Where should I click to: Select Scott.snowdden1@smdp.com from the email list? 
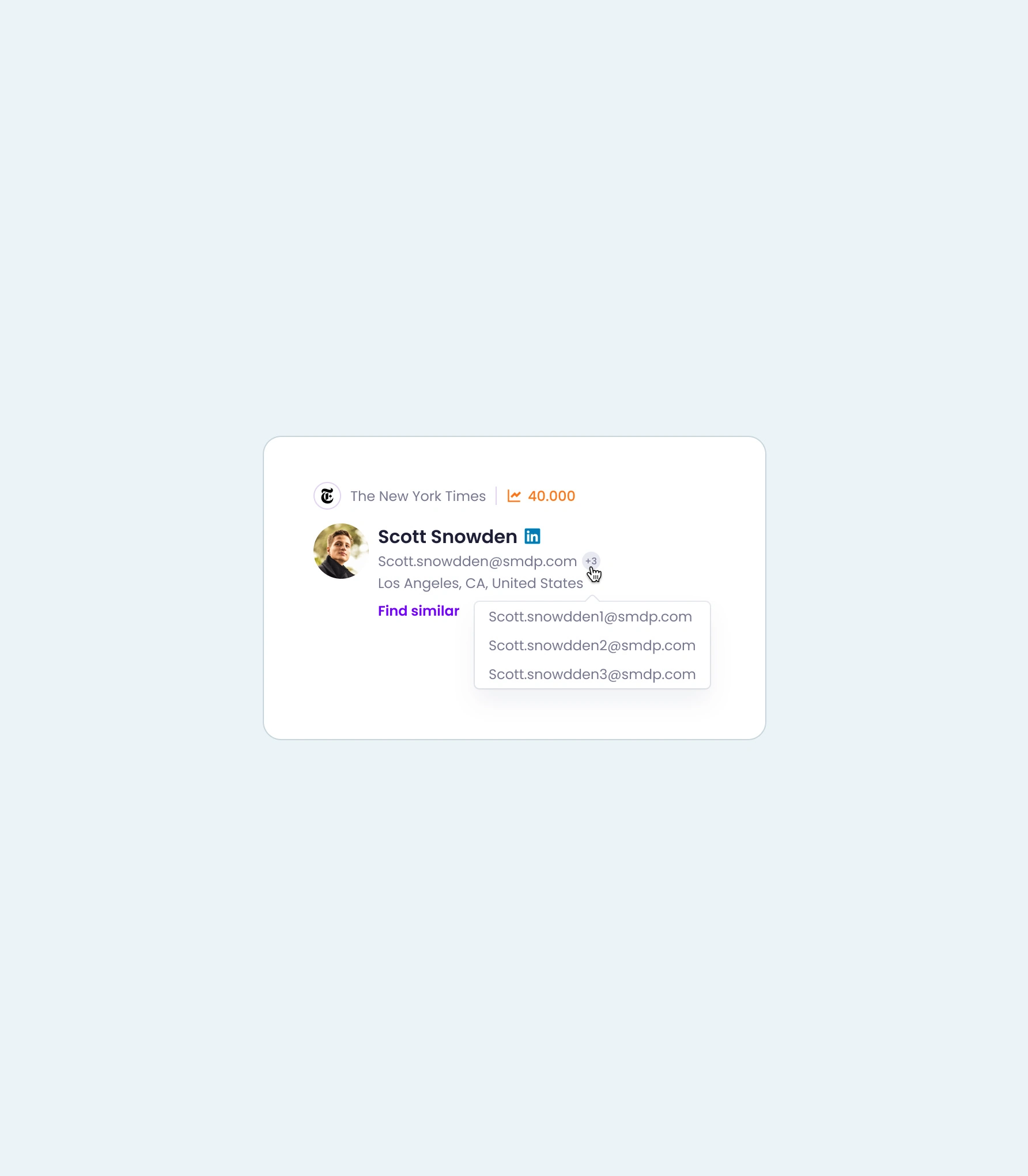[x=590, y=617]
